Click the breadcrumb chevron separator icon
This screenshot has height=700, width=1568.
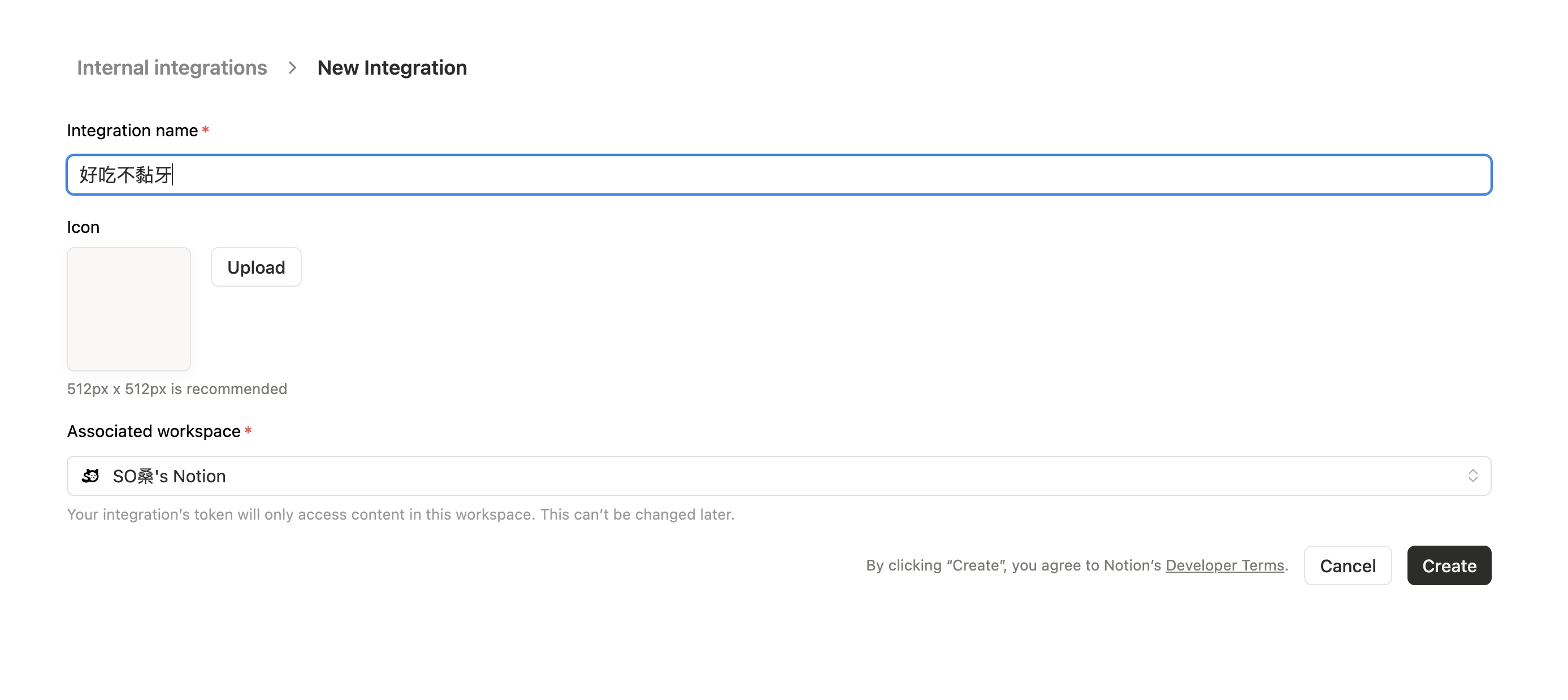292,67
